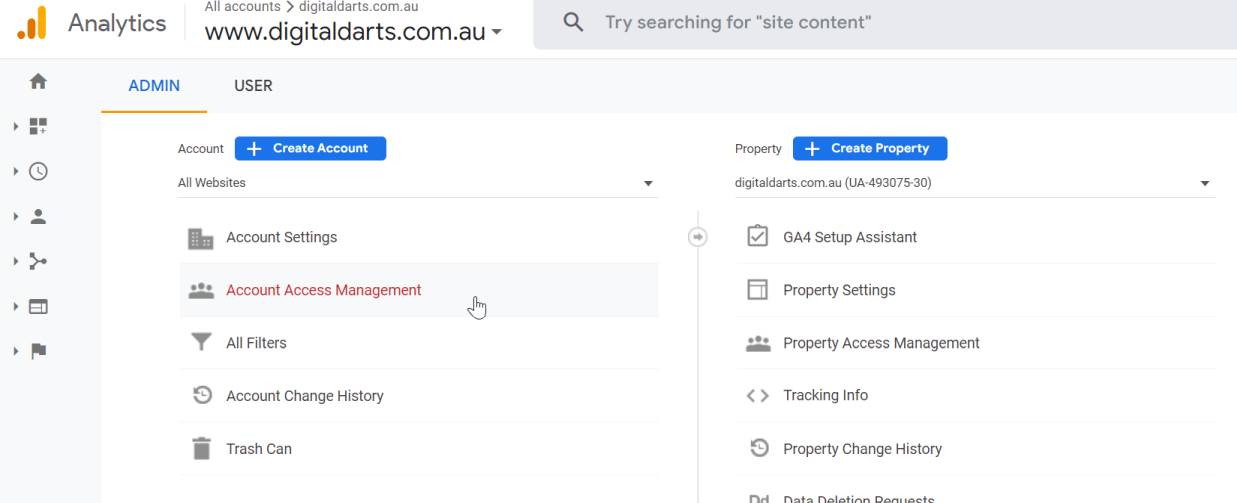Expand the Customization section arrow in sidebar
The width and height of the screenshot is (1237, 503).
[x=16, y=126]
